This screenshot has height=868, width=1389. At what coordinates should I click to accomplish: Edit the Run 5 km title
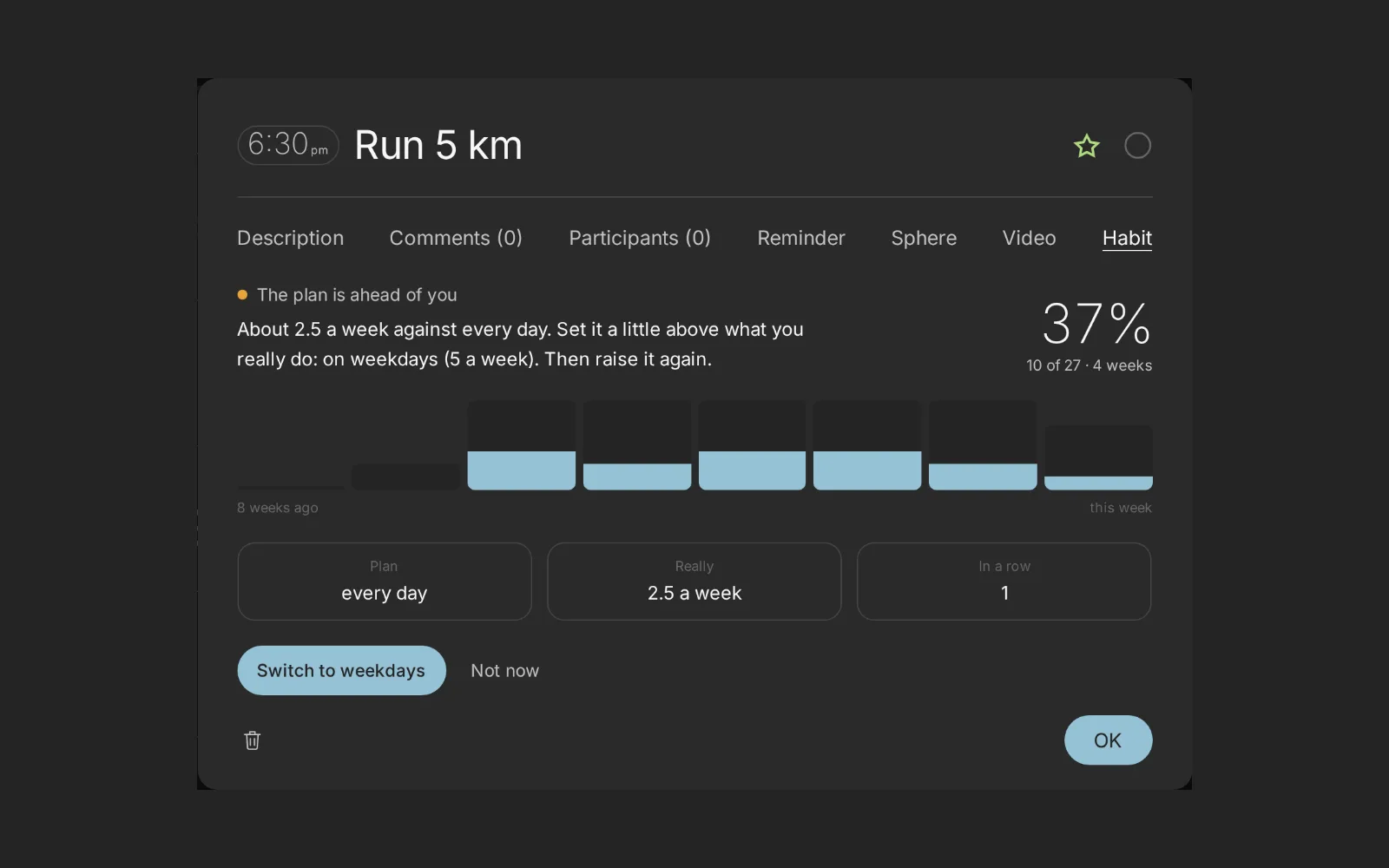(x=438, y=145)
